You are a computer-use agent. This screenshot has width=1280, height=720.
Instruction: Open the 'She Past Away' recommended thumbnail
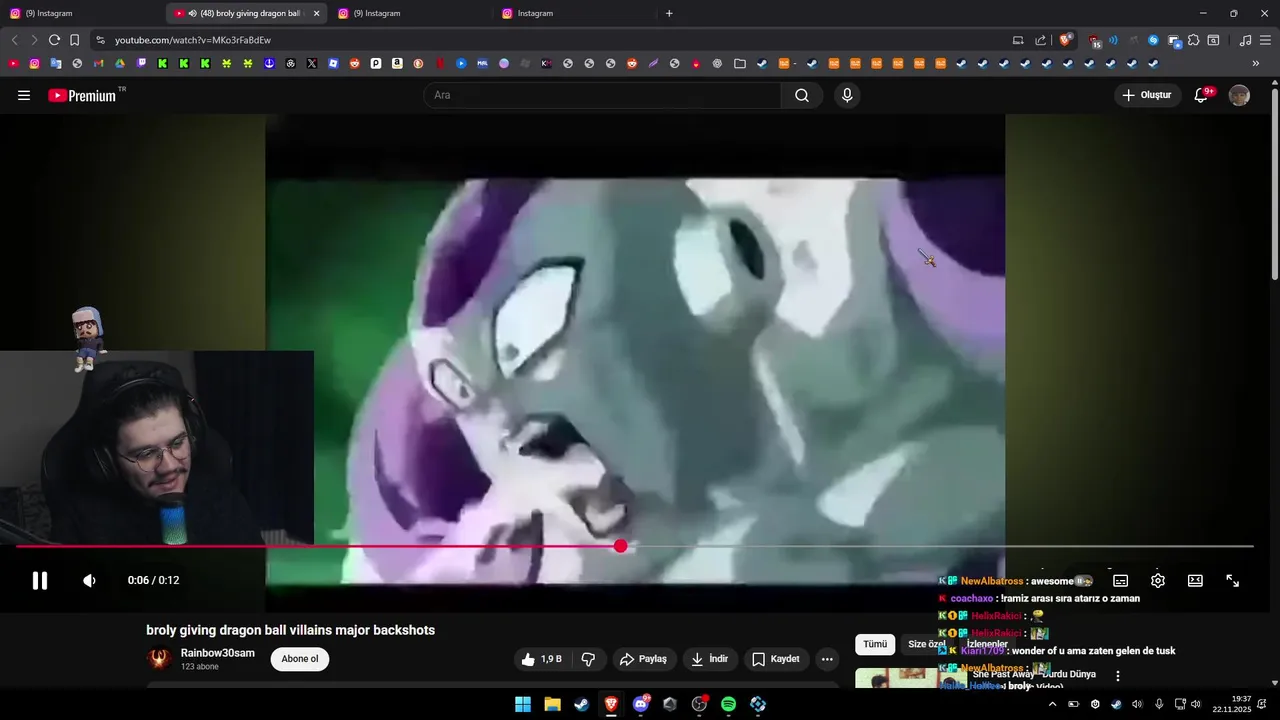coord(911,679)
